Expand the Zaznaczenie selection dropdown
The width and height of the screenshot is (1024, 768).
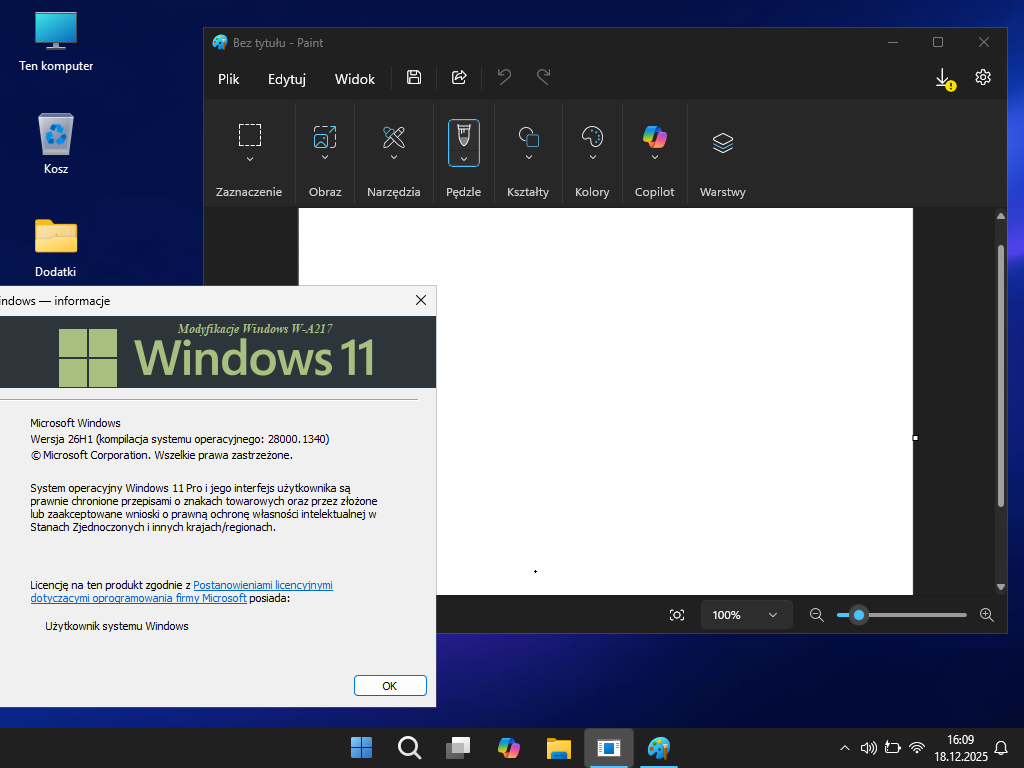tap(250, 159)
